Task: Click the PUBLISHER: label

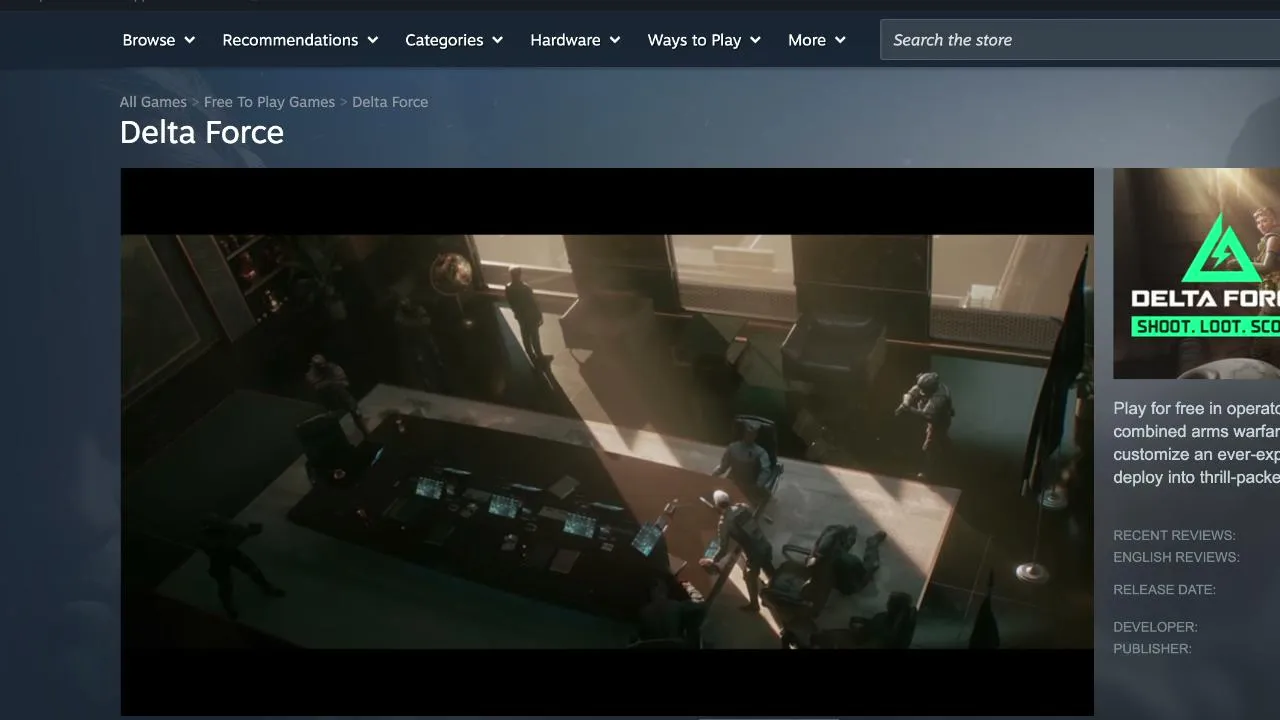Action: (x=1152, y=649)
